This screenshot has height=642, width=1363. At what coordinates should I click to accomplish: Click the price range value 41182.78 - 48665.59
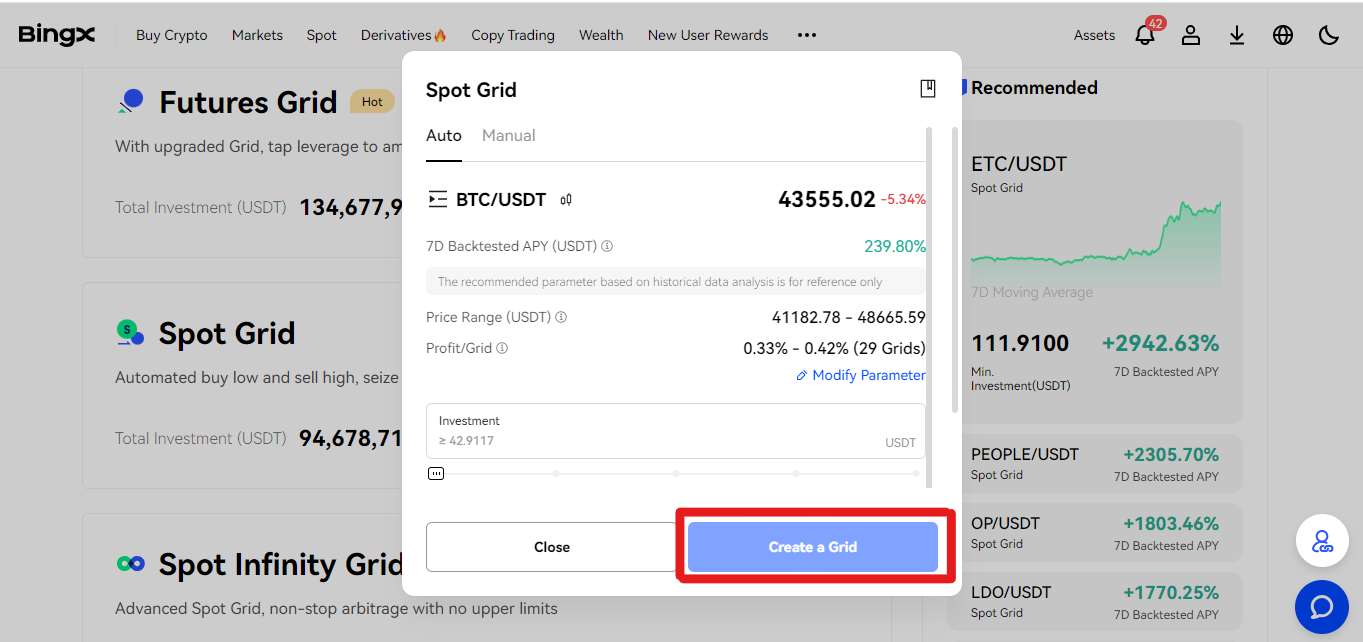click(x=849, y=317)
